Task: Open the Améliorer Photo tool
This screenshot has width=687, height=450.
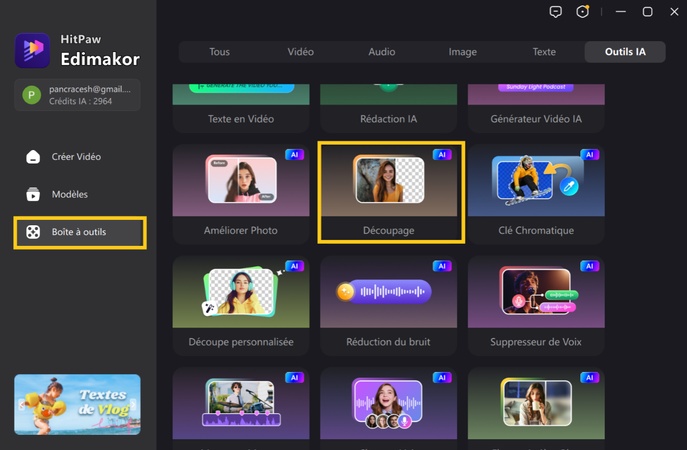Action: click(241, 194)
